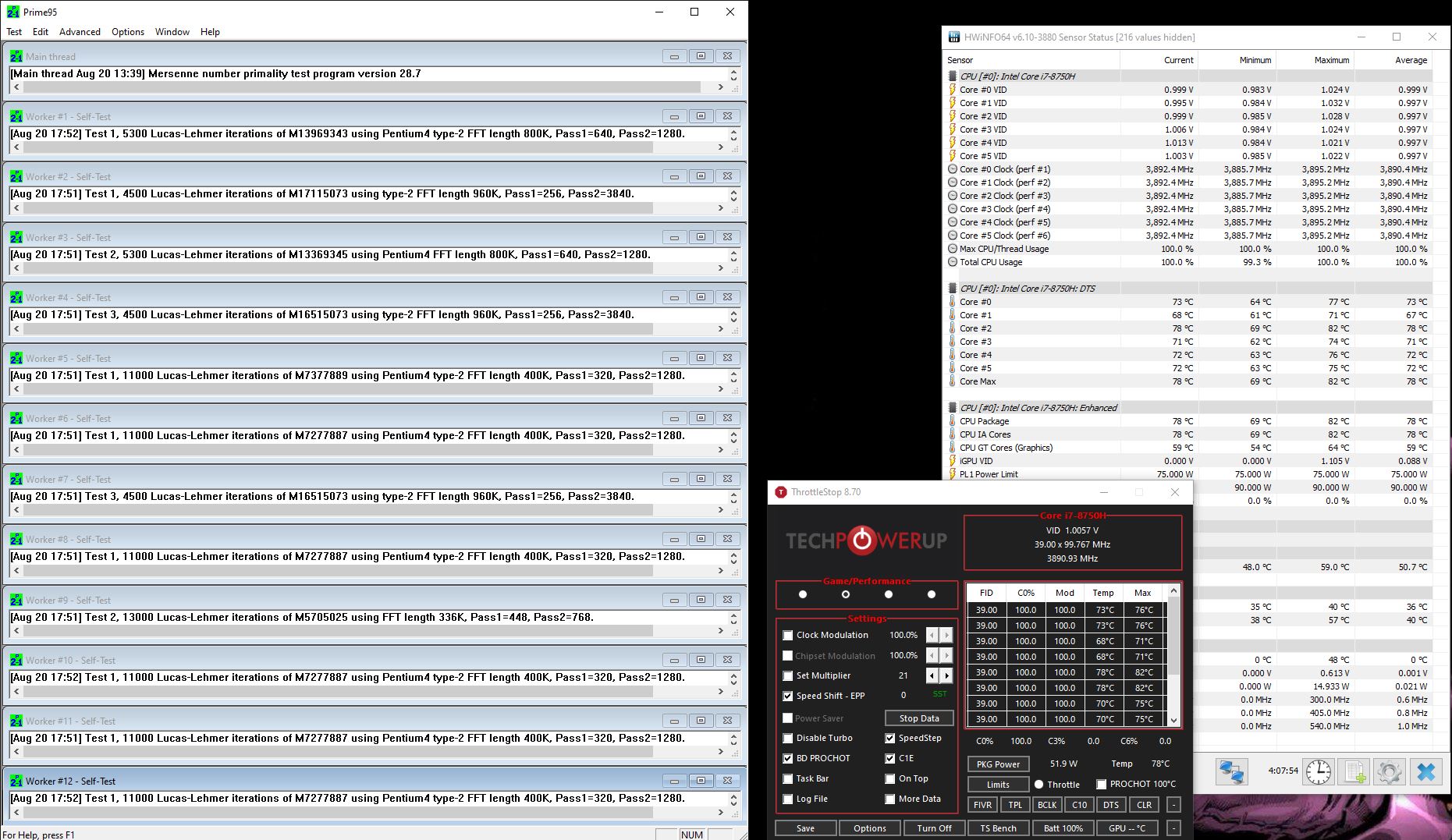The width and height of the screenshot is (1452, 840).
Task: Click the TechPowerUp logo in ThrottleStop
Action: click(x=866, y=541)
